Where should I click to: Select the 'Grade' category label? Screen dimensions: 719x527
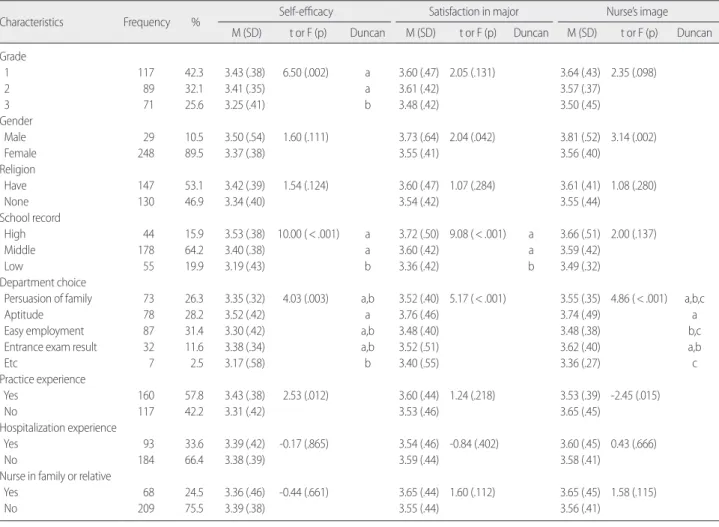(13, 56)
